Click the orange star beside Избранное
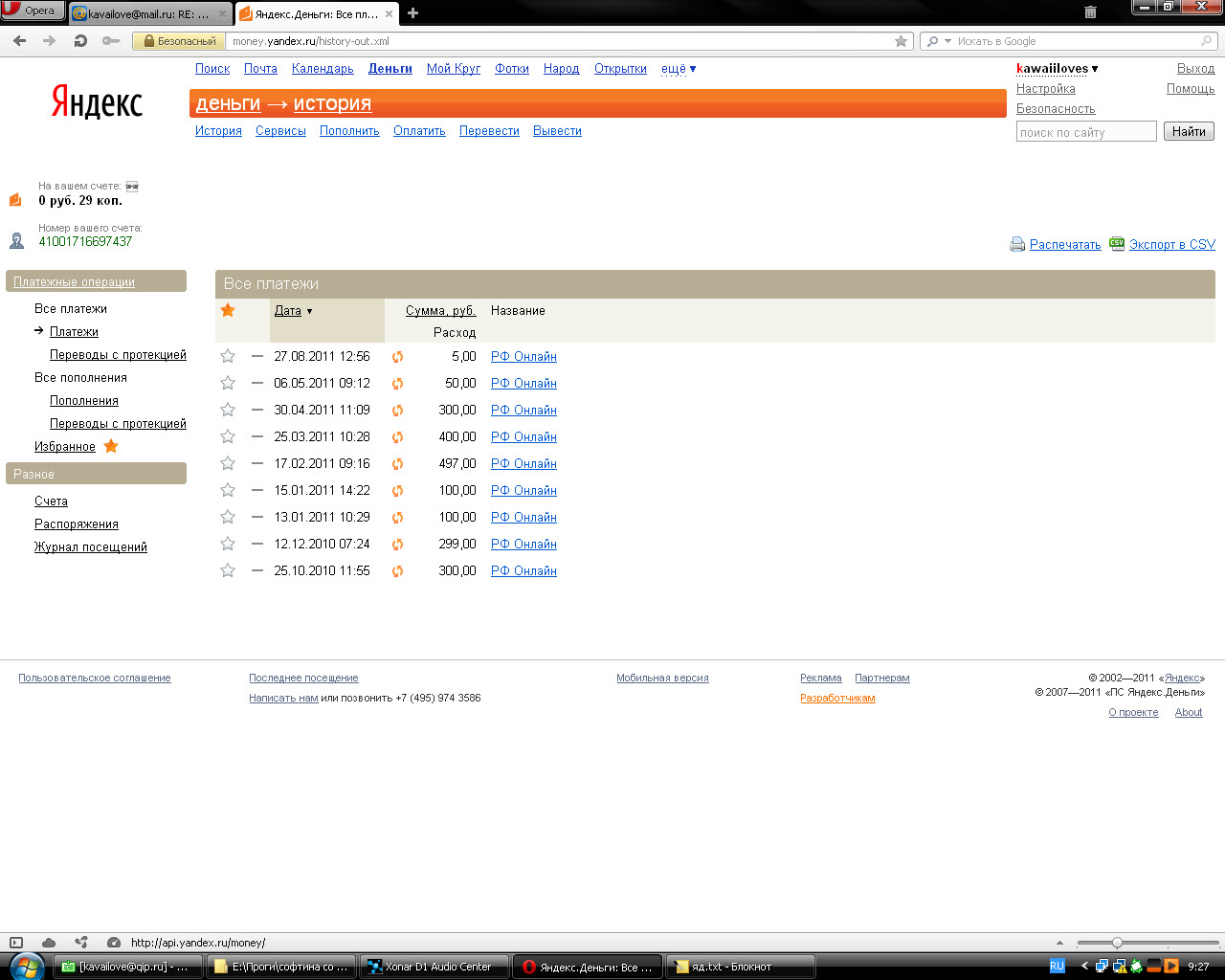 click(x=111, y=446)
